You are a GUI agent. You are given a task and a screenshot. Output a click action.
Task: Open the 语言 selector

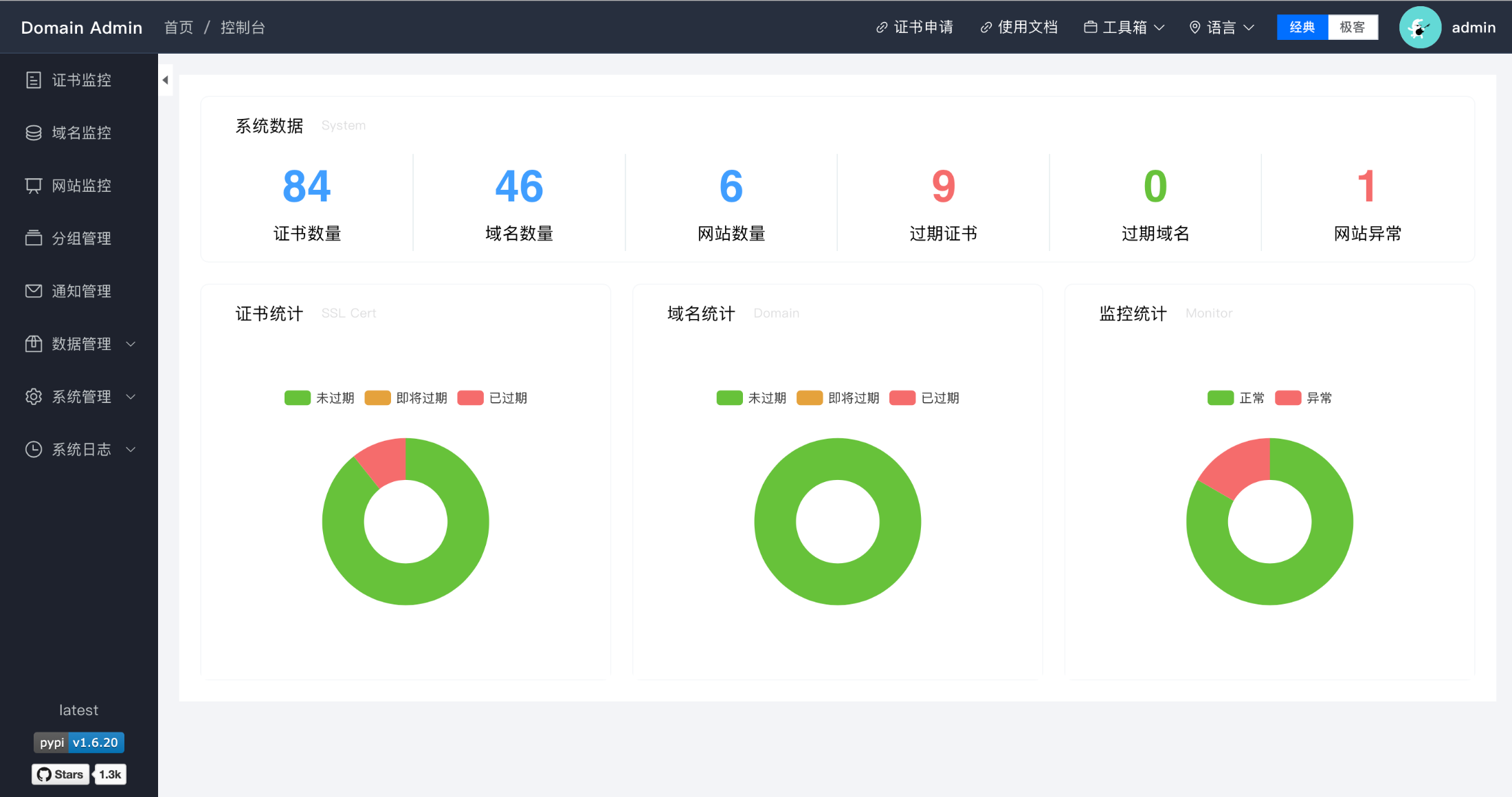tap(1221, 27)
